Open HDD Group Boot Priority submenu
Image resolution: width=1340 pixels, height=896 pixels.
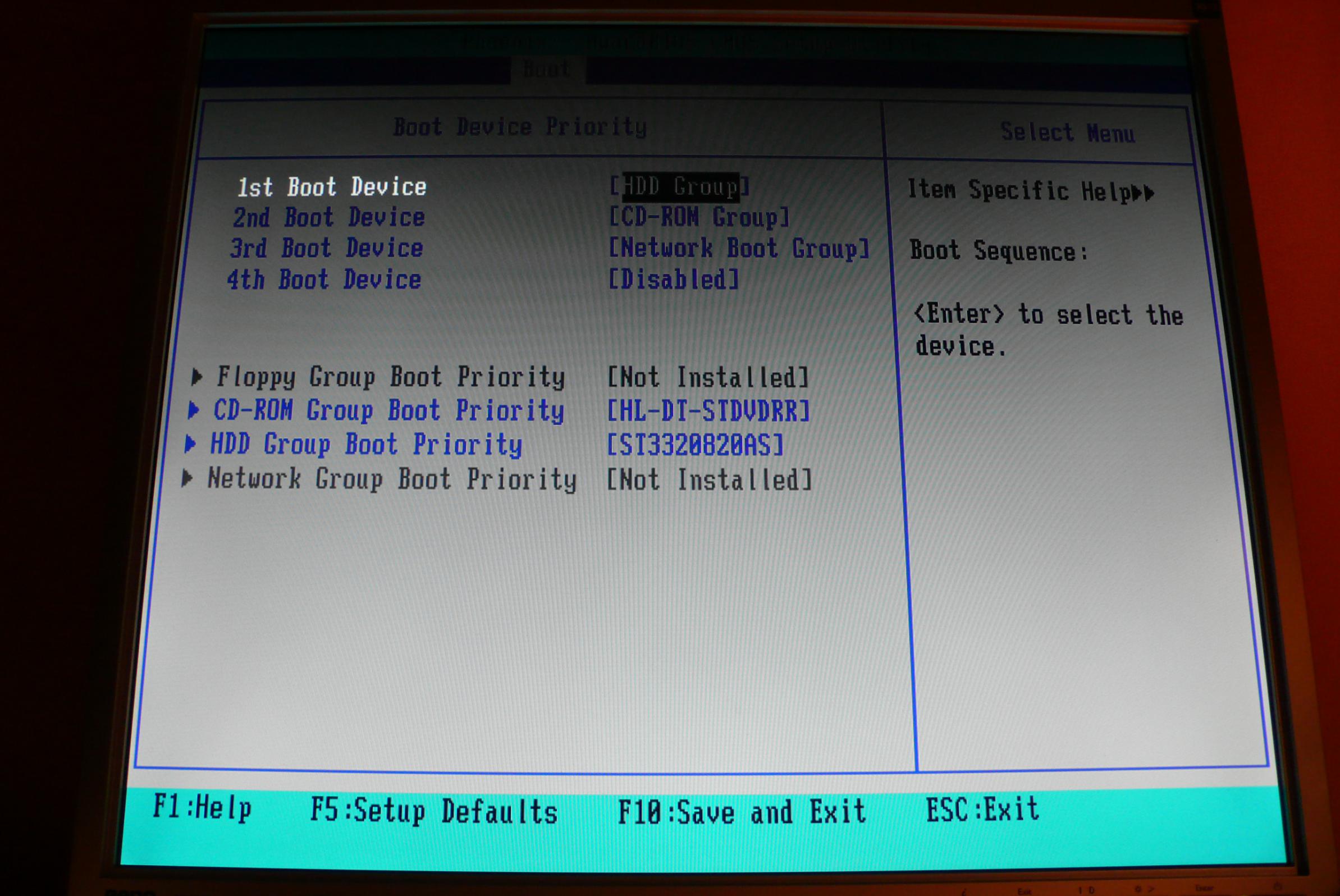click(x=365, y=445)
